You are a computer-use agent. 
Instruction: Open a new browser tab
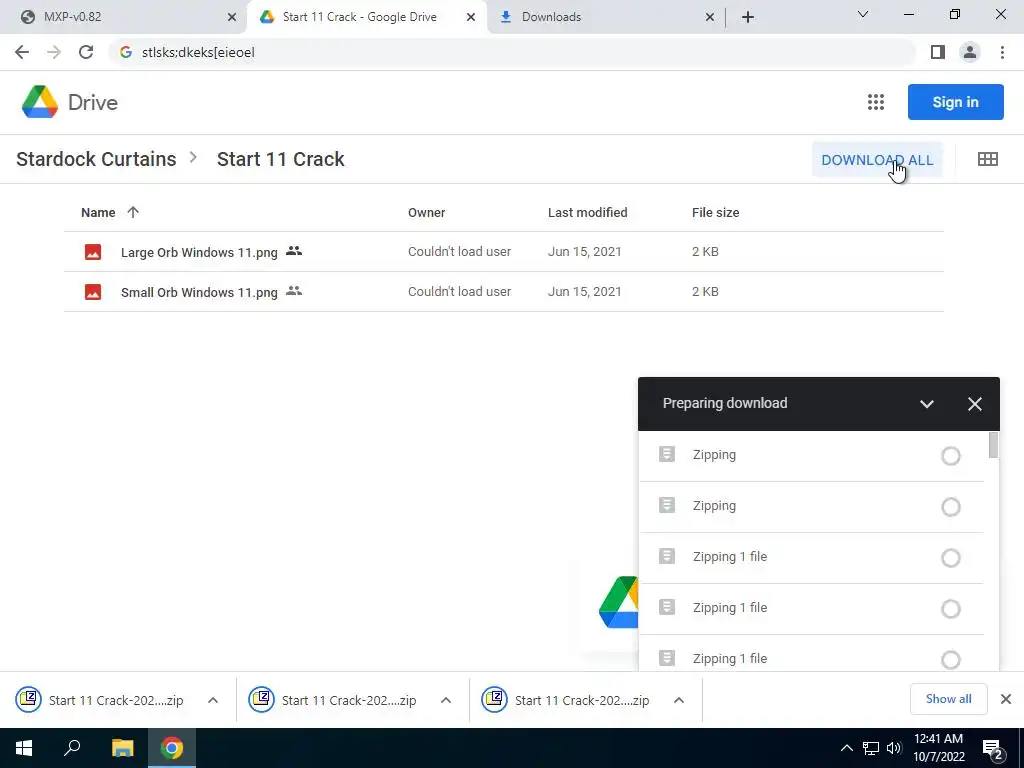tap(748, 17)
